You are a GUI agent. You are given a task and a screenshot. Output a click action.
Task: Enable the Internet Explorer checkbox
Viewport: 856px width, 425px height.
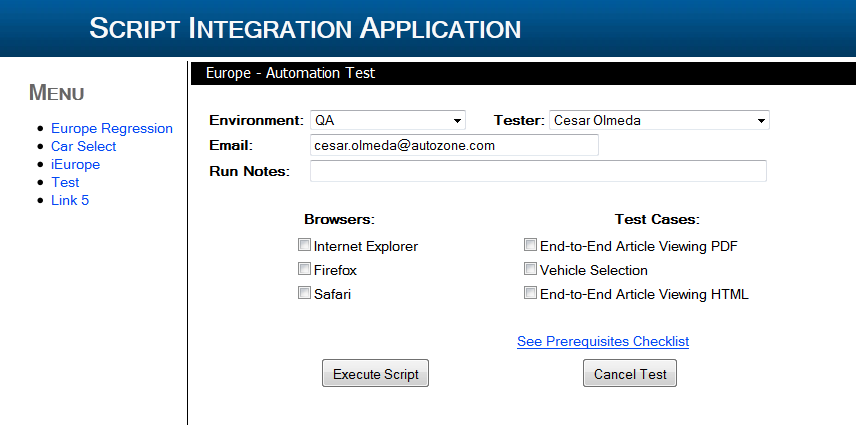click(304, 245)
